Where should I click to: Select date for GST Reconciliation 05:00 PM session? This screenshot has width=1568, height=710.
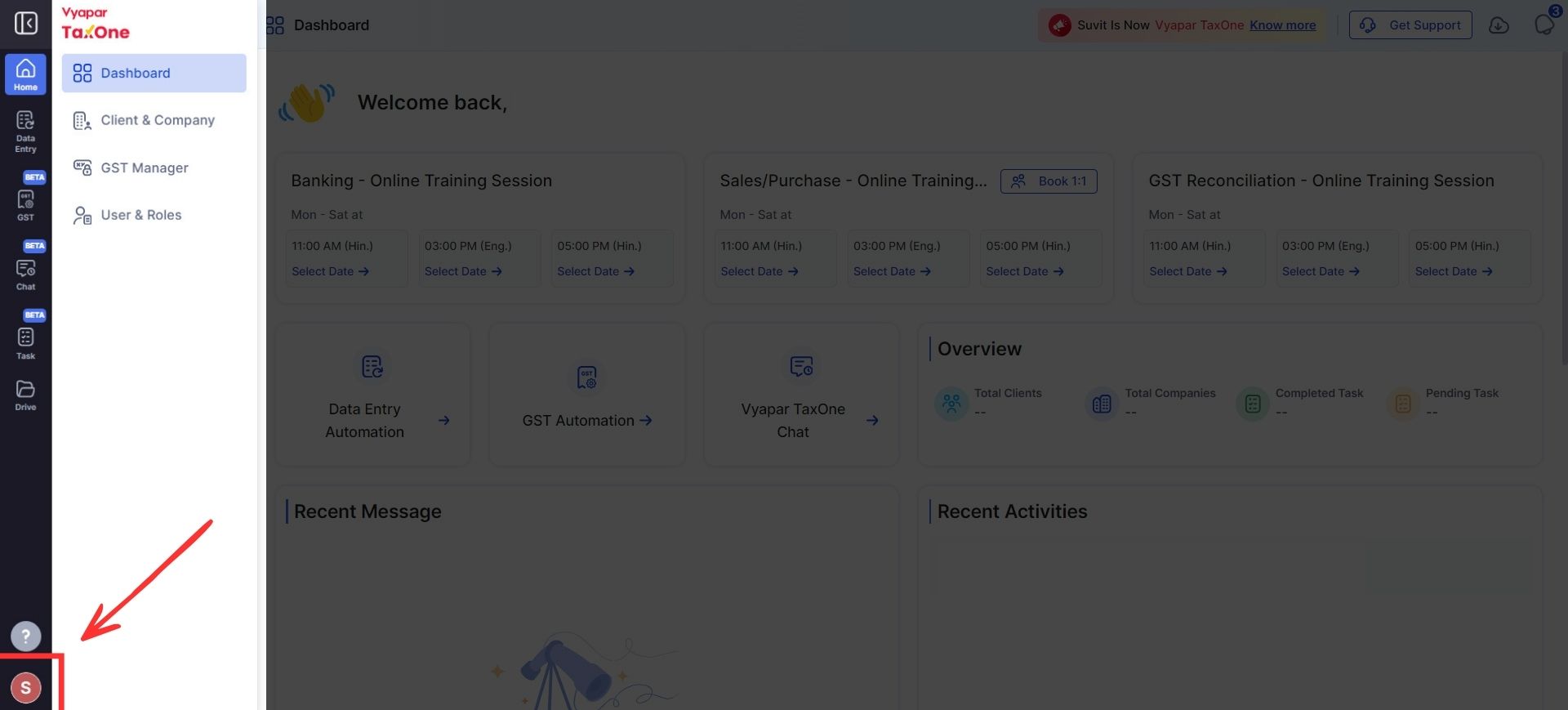1454,271
